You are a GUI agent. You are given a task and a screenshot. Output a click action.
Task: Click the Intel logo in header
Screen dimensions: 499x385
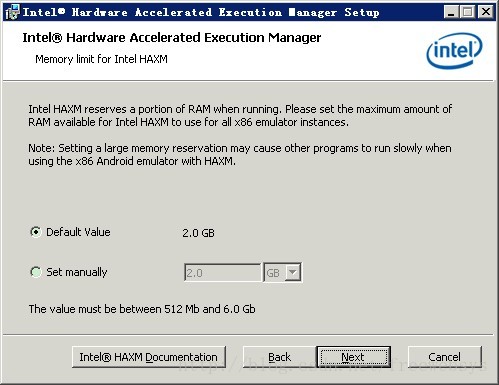pyautogui.click(x=454, y=51)
